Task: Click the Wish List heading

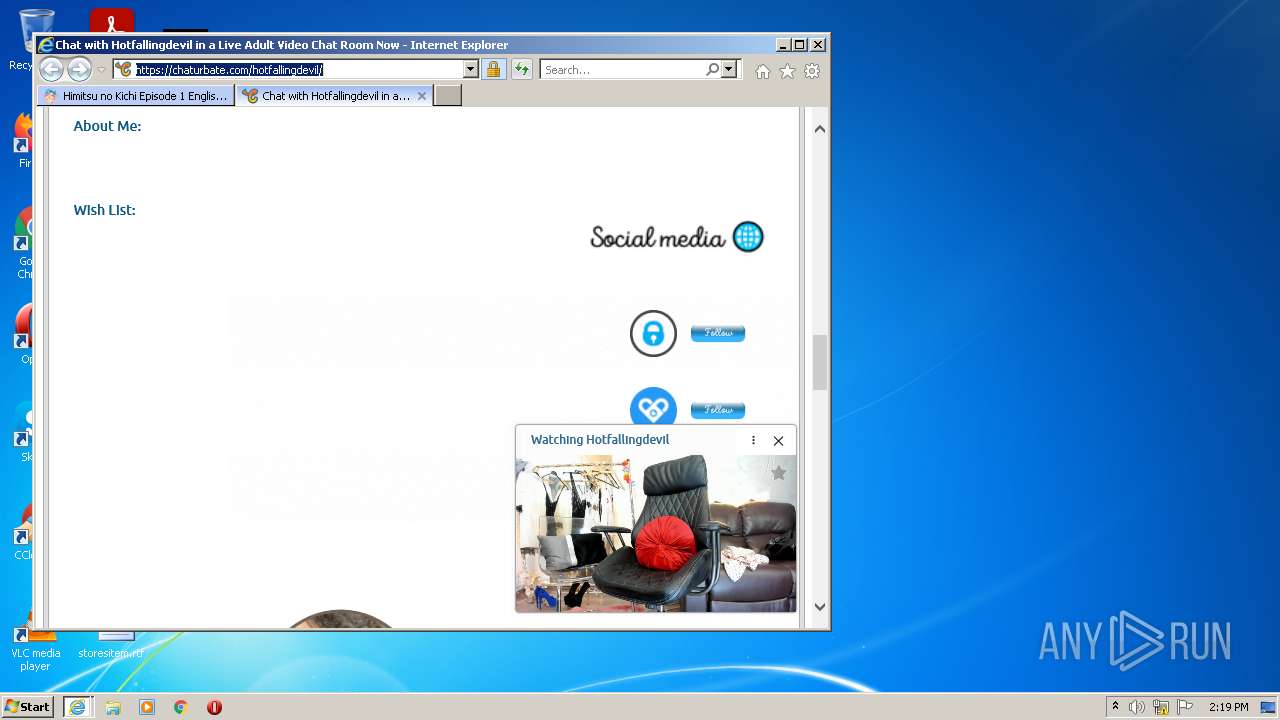Action: coord(104,210)
